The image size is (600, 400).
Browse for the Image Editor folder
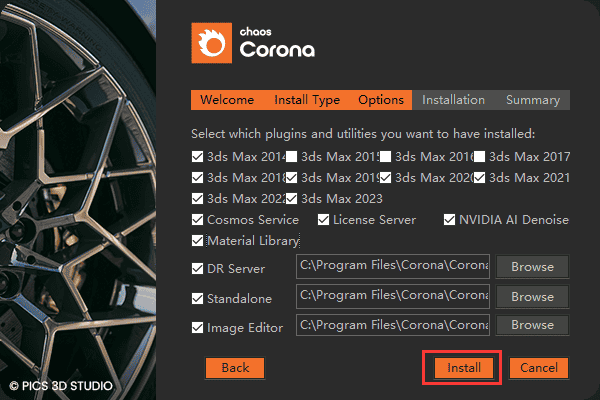532,326
